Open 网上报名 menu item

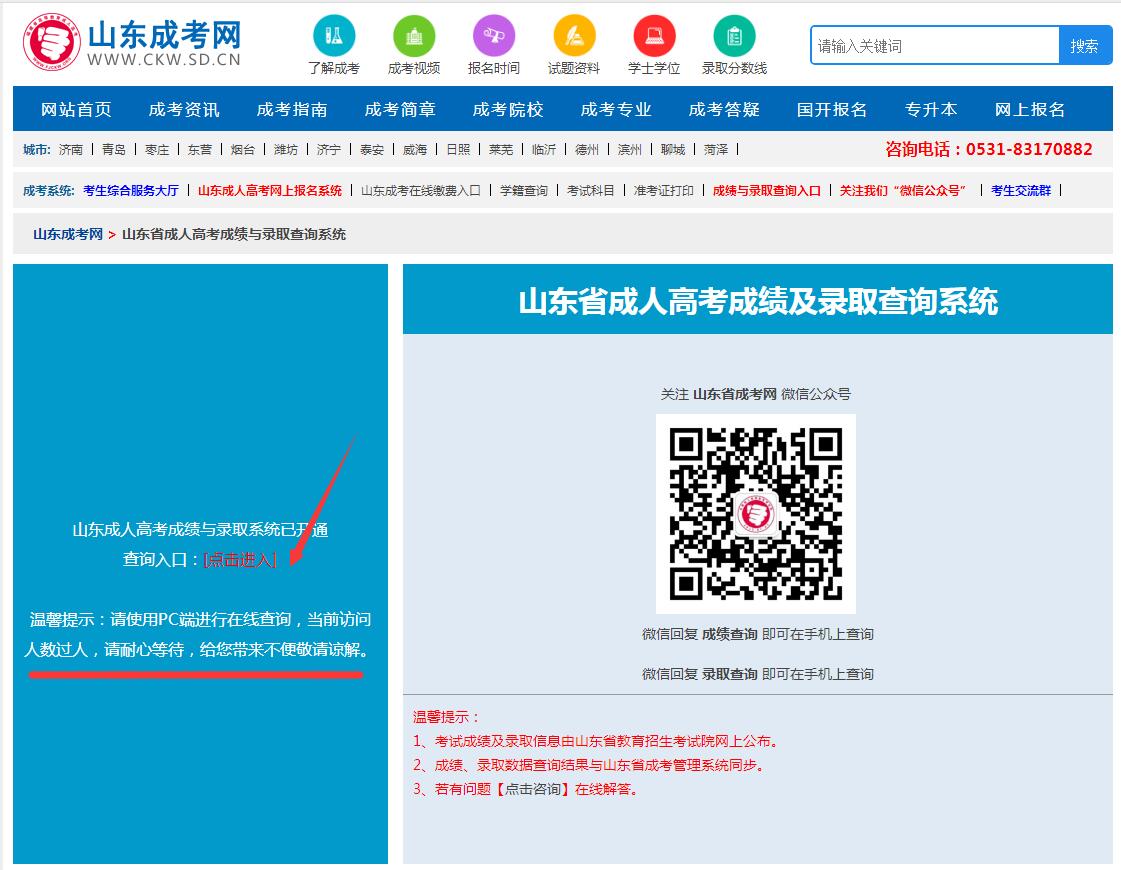tap(1029, 109)
